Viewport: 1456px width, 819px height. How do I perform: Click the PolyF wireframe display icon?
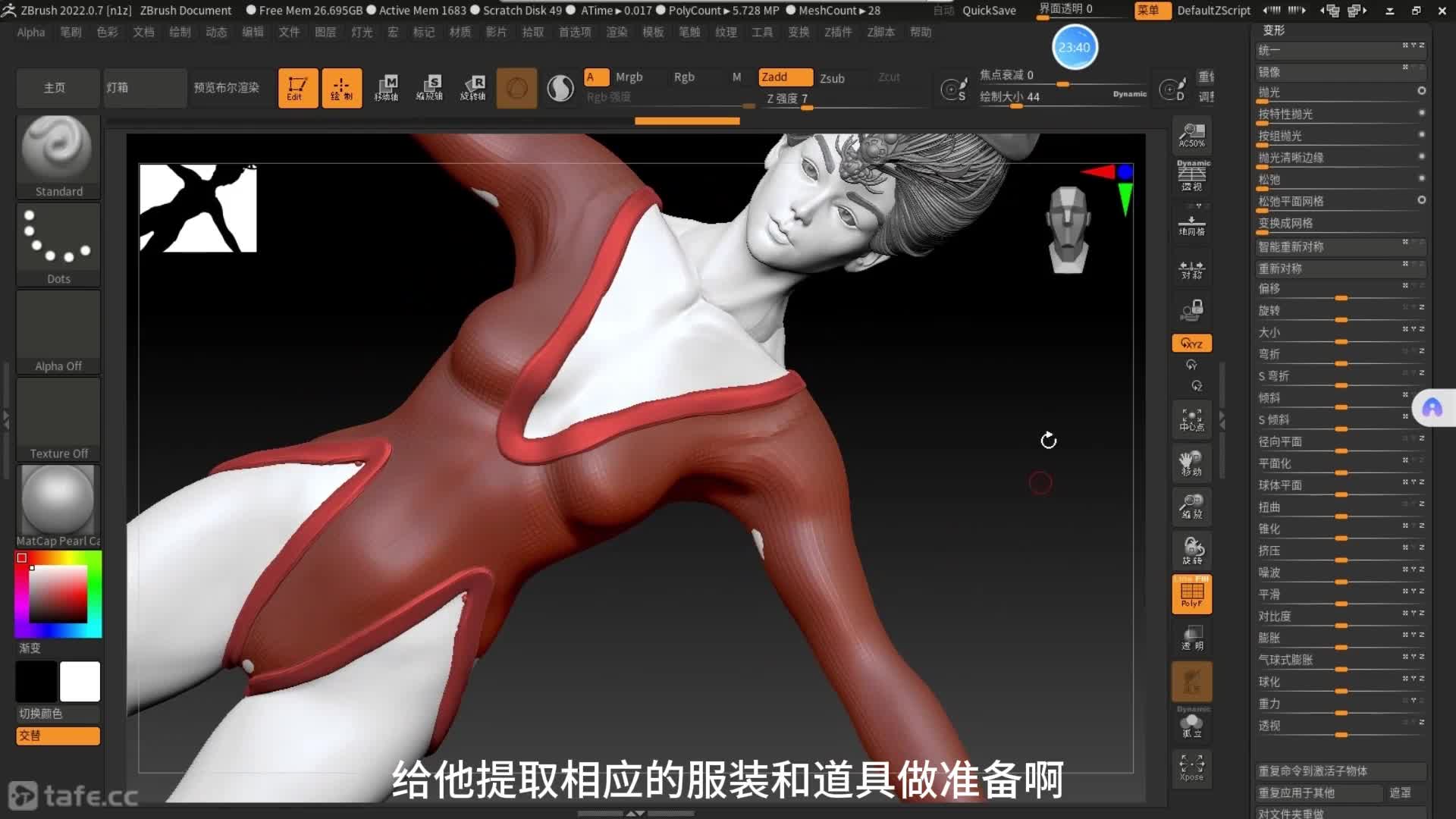coord(1191,594)
